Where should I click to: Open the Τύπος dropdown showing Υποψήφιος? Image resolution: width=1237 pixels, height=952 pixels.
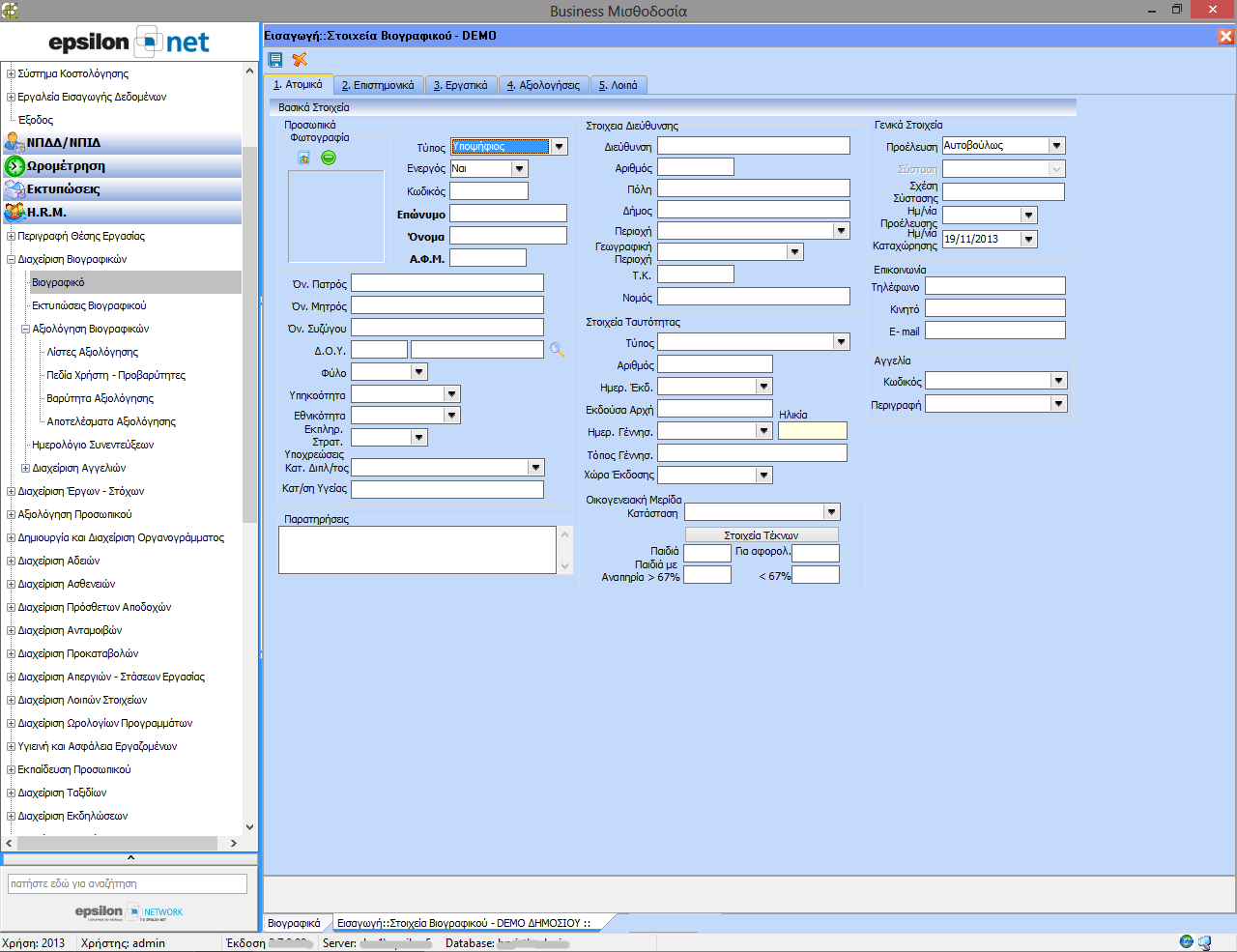pos(559,147)
